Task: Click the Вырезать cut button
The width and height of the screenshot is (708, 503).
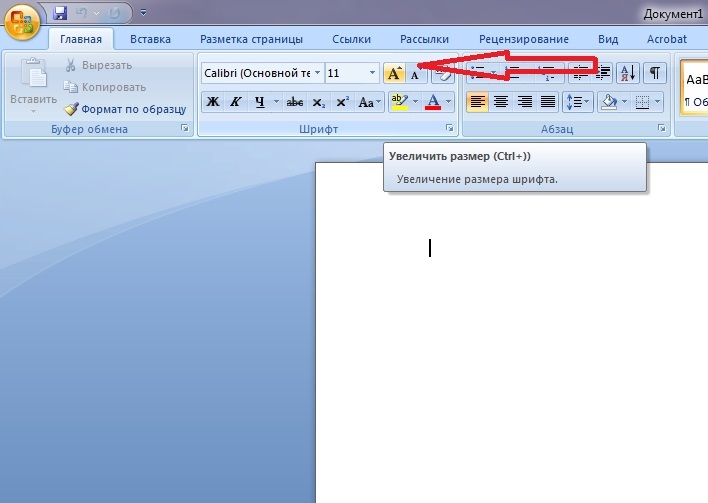Action: [98, 65]
